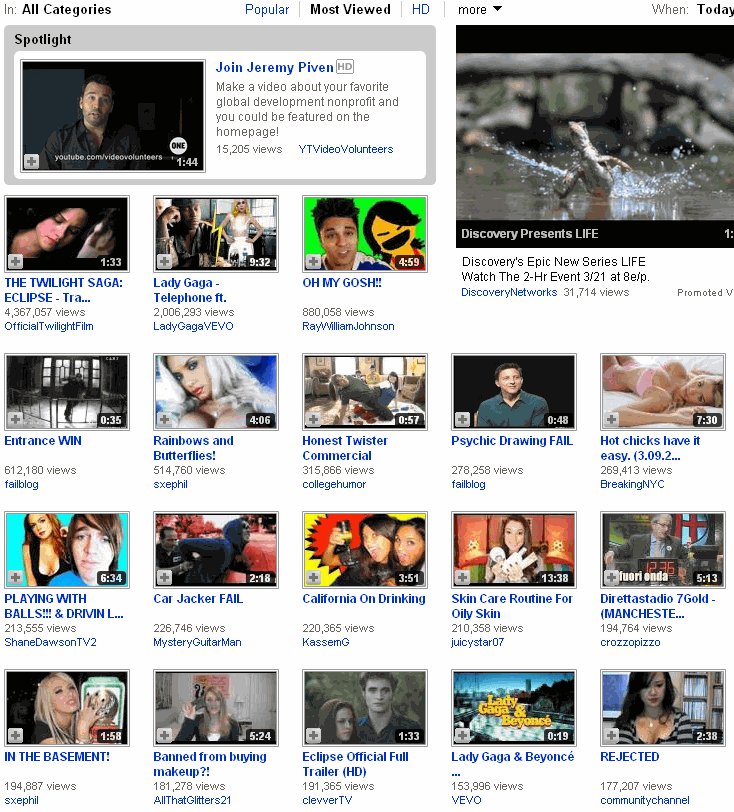Open the KassemG channel link

326,642
